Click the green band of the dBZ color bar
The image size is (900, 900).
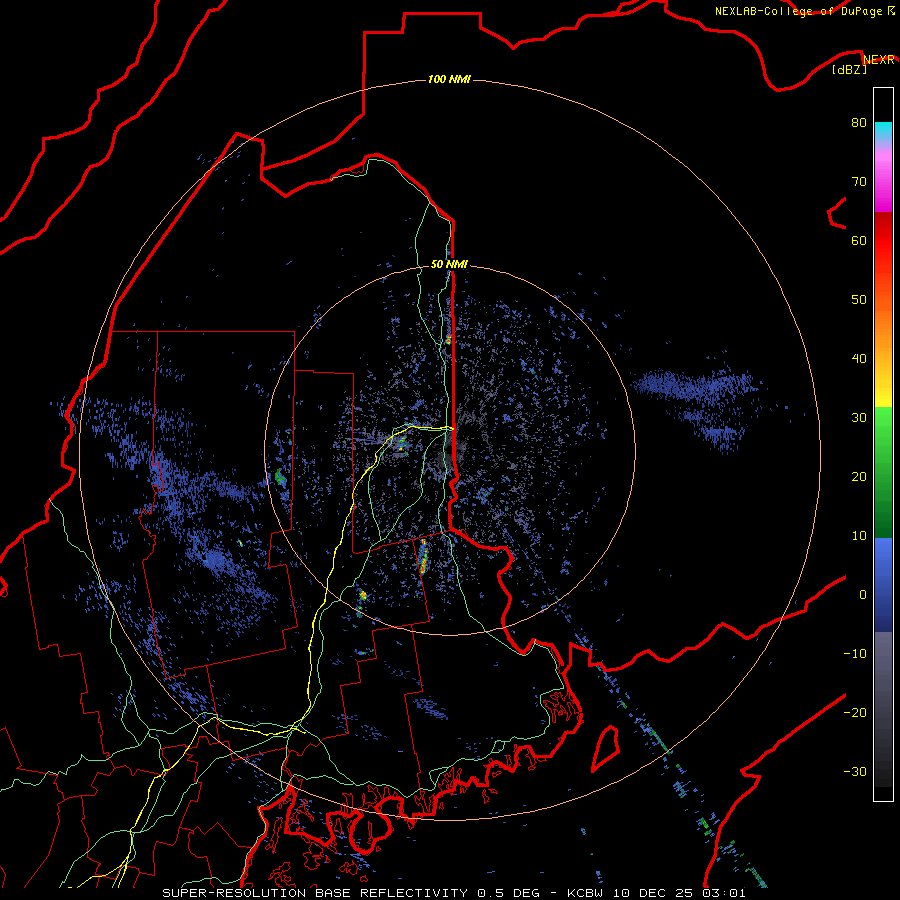[x=883, y=472]
